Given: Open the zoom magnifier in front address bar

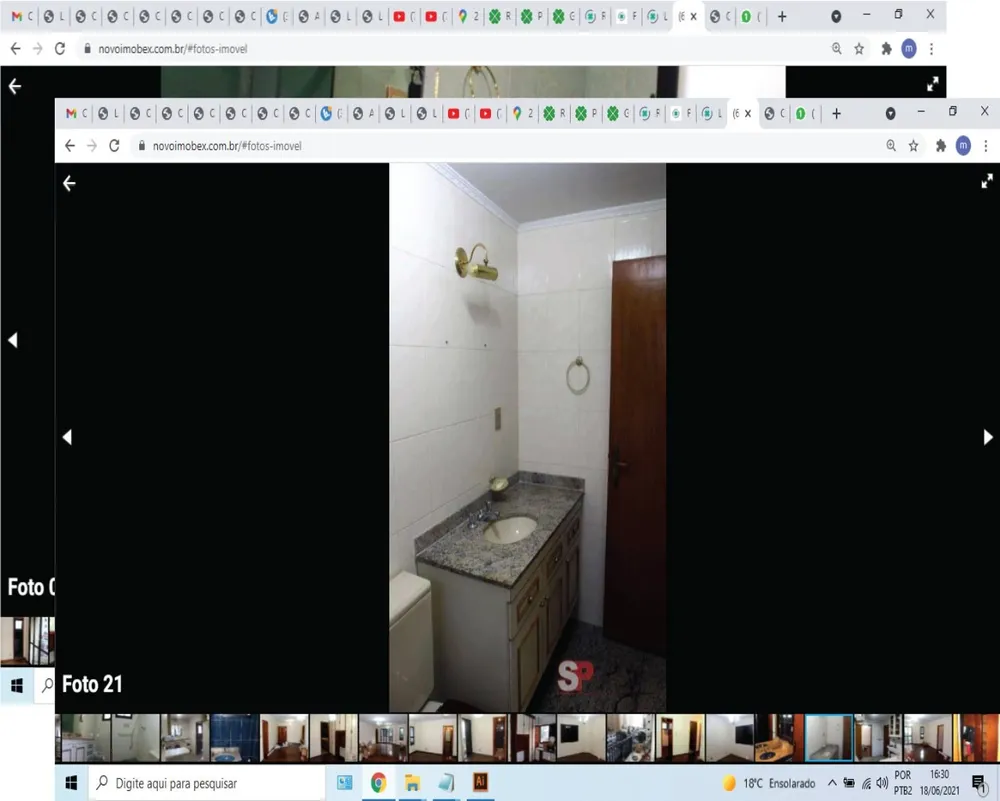Looking at the screenshot, I should (x=891, y=146).
